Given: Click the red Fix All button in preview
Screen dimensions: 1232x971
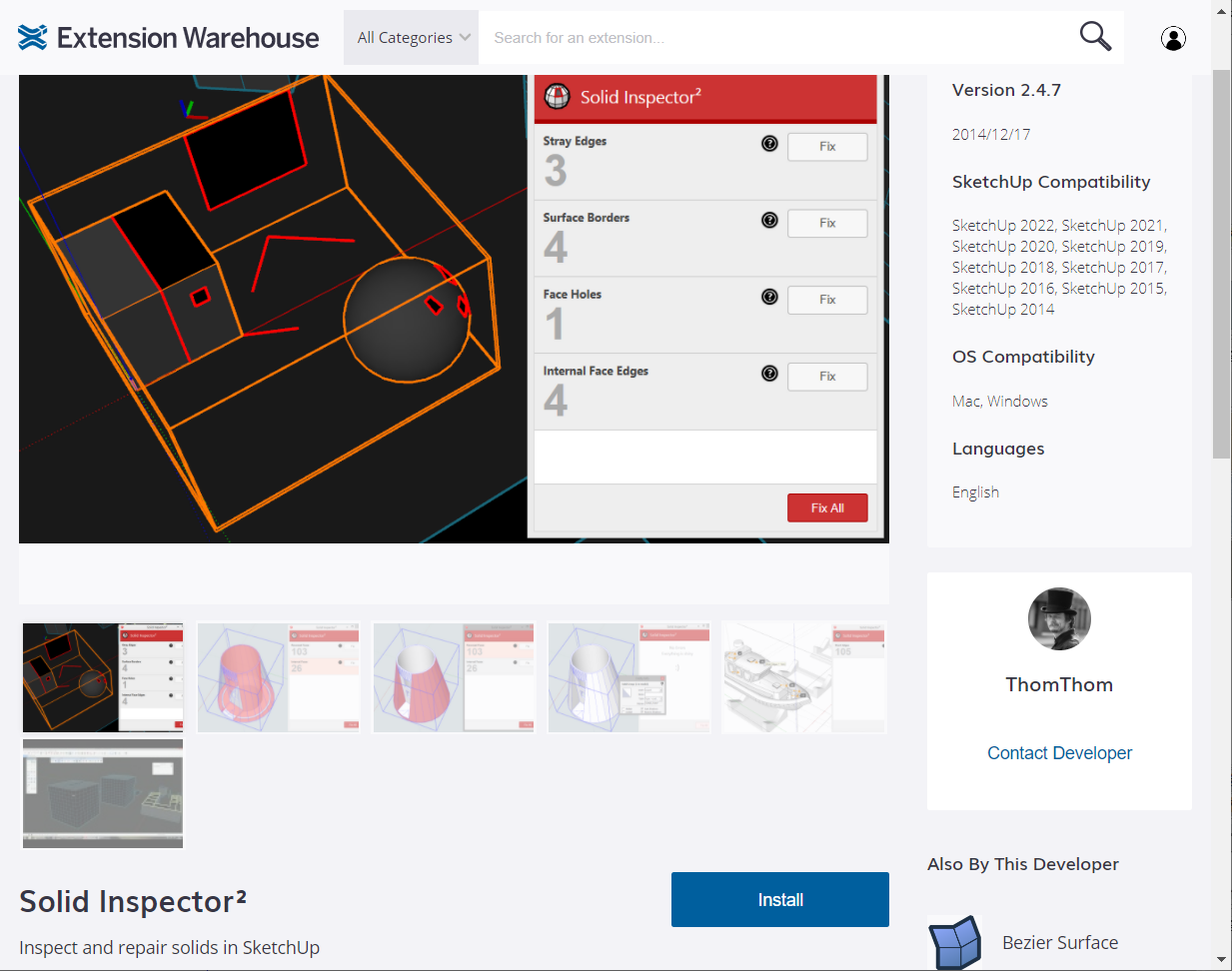Looking at the screenshot, I should tap(826, 507).
